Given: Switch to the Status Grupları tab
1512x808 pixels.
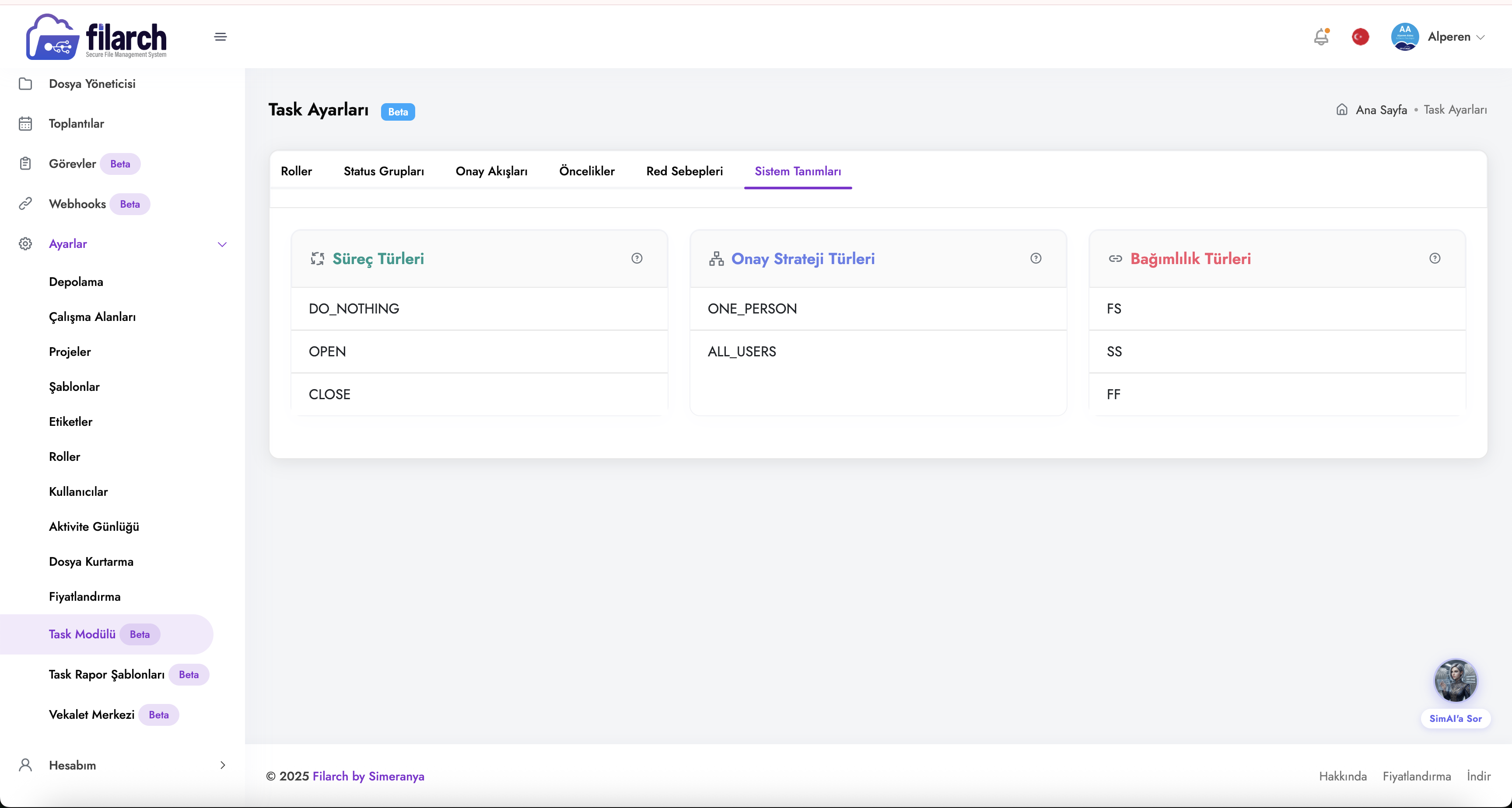Looking at the screenshot, I should 384,171.
